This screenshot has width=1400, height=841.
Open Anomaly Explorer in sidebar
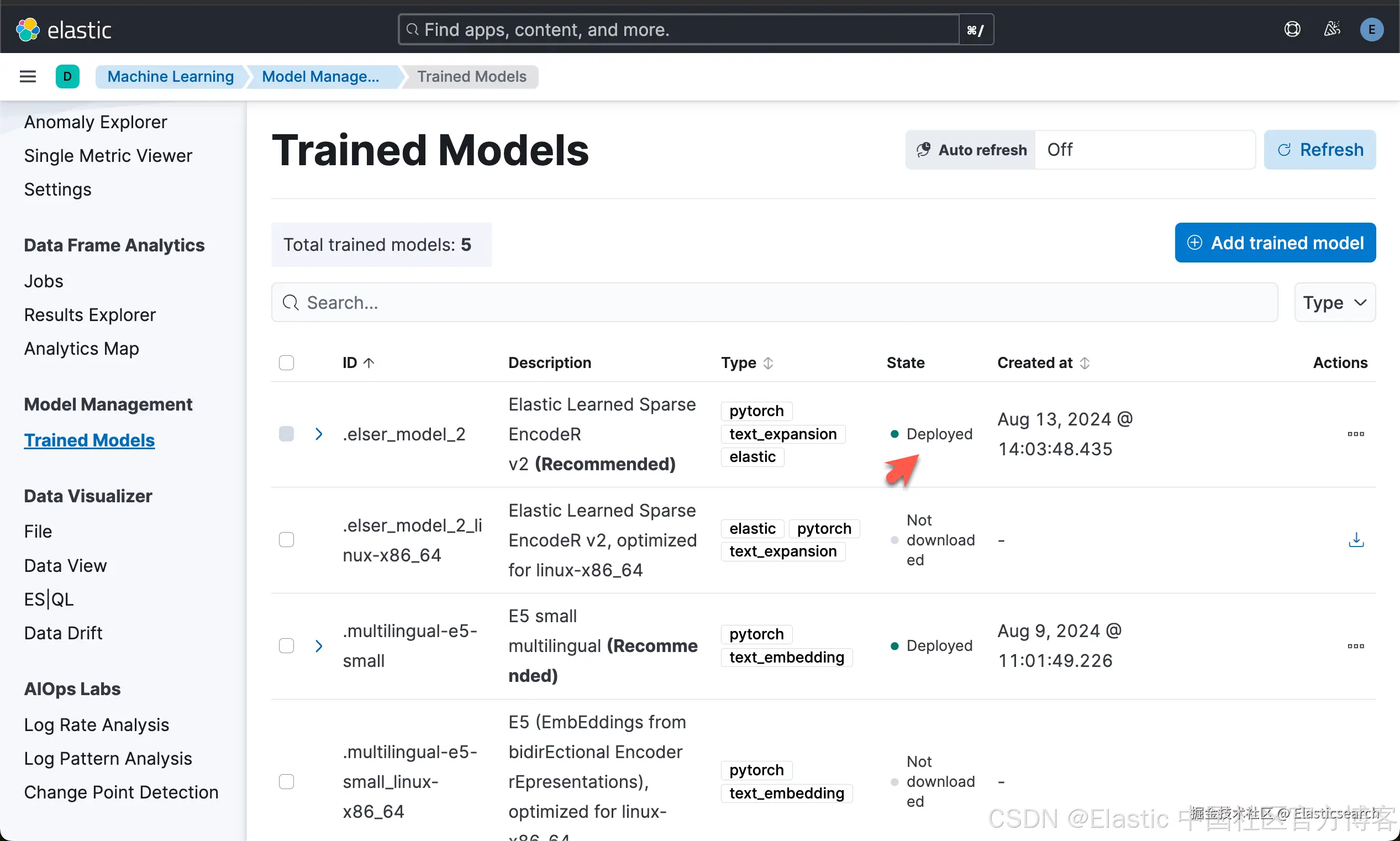[95, 122]
